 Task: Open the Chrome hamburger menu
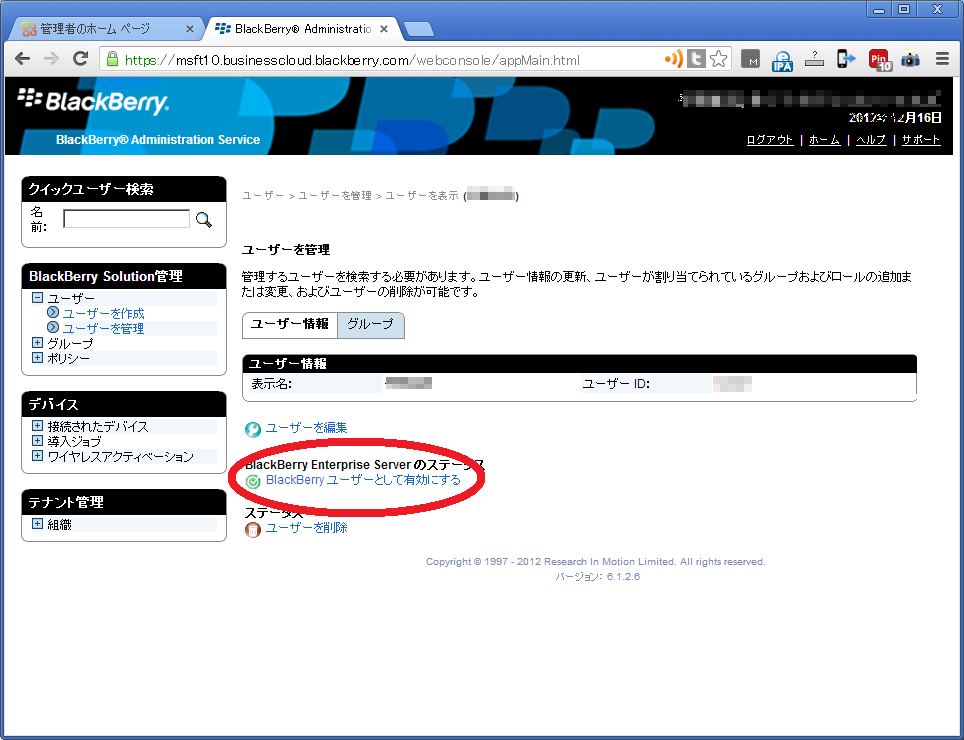coord(942,59)
